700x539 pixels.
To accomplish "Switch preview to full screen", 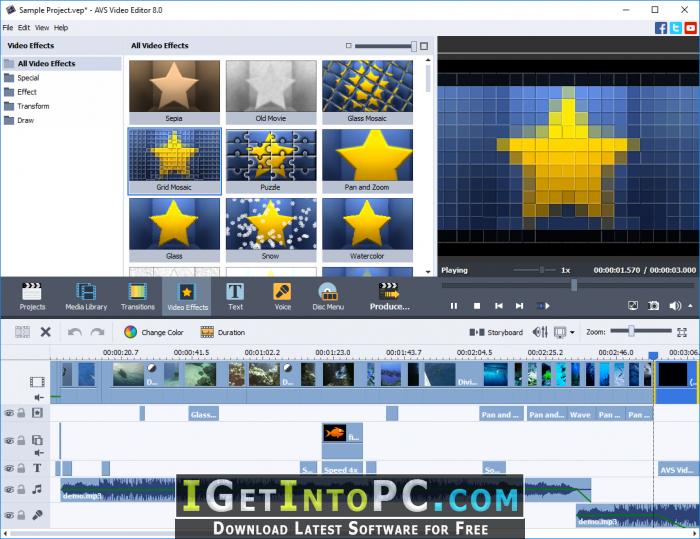I will click(633, 306).
